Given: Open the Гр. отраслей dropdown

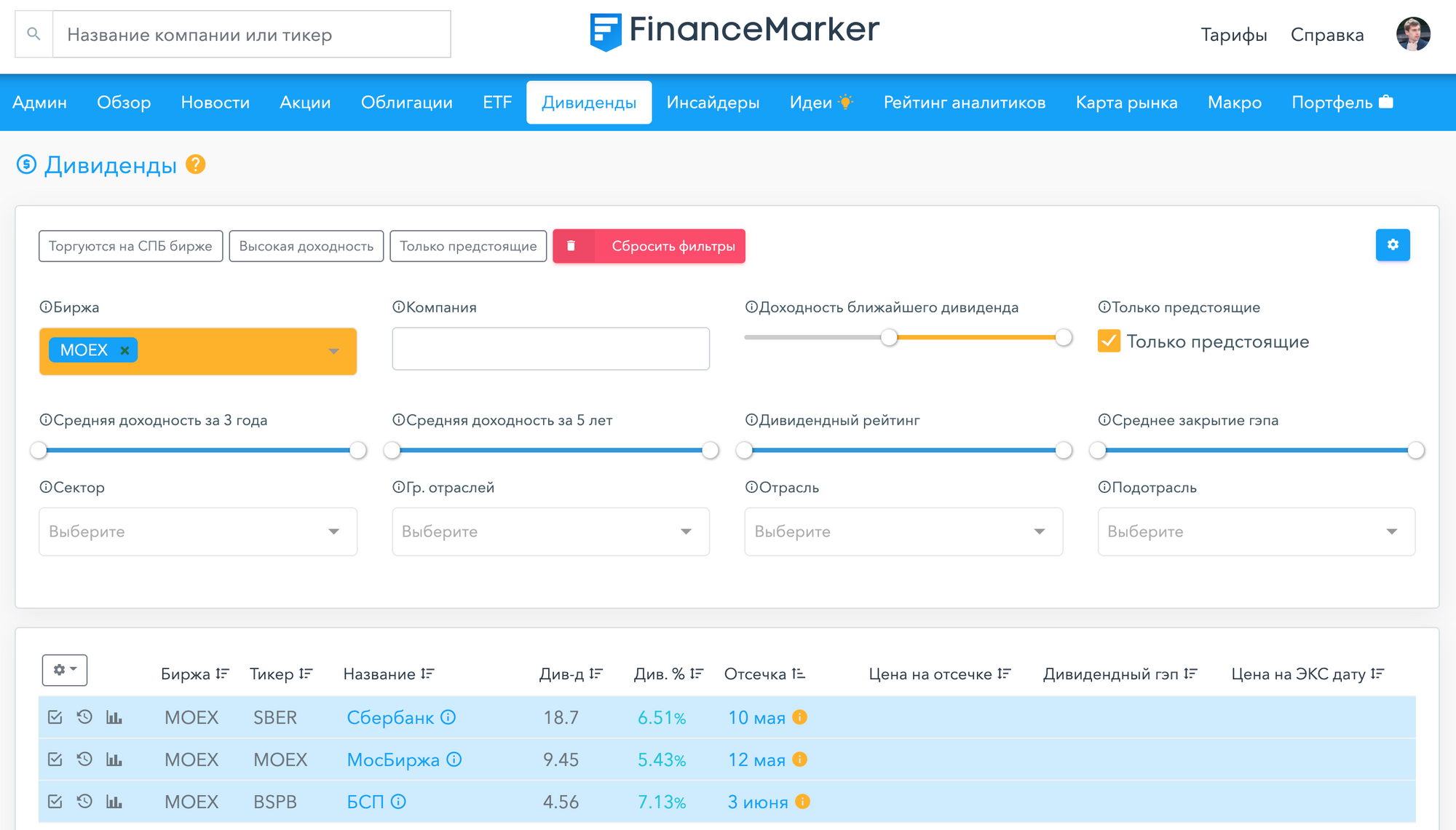Looking at the screenshot, I should tap(550, 531).
